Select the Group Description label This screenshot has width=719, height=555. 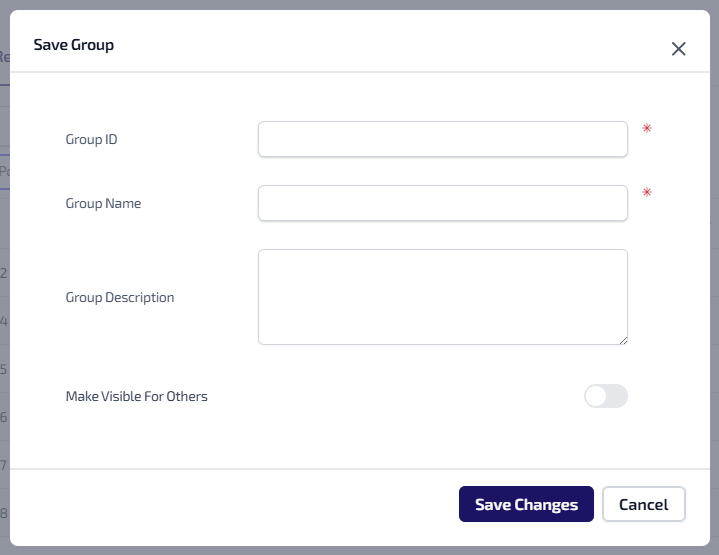(119, 297)
